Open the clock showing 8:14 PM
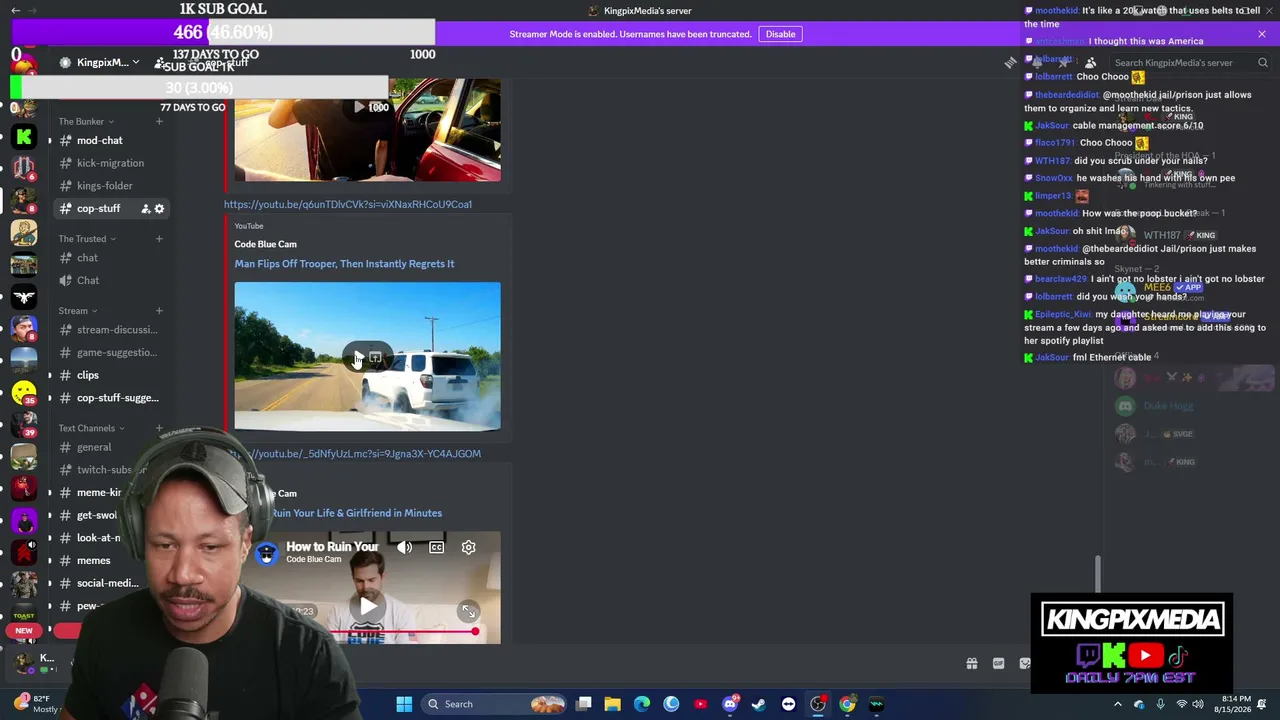Image resolution: width=1280 pixels, height=720 pixels. tap(1235, 704)
